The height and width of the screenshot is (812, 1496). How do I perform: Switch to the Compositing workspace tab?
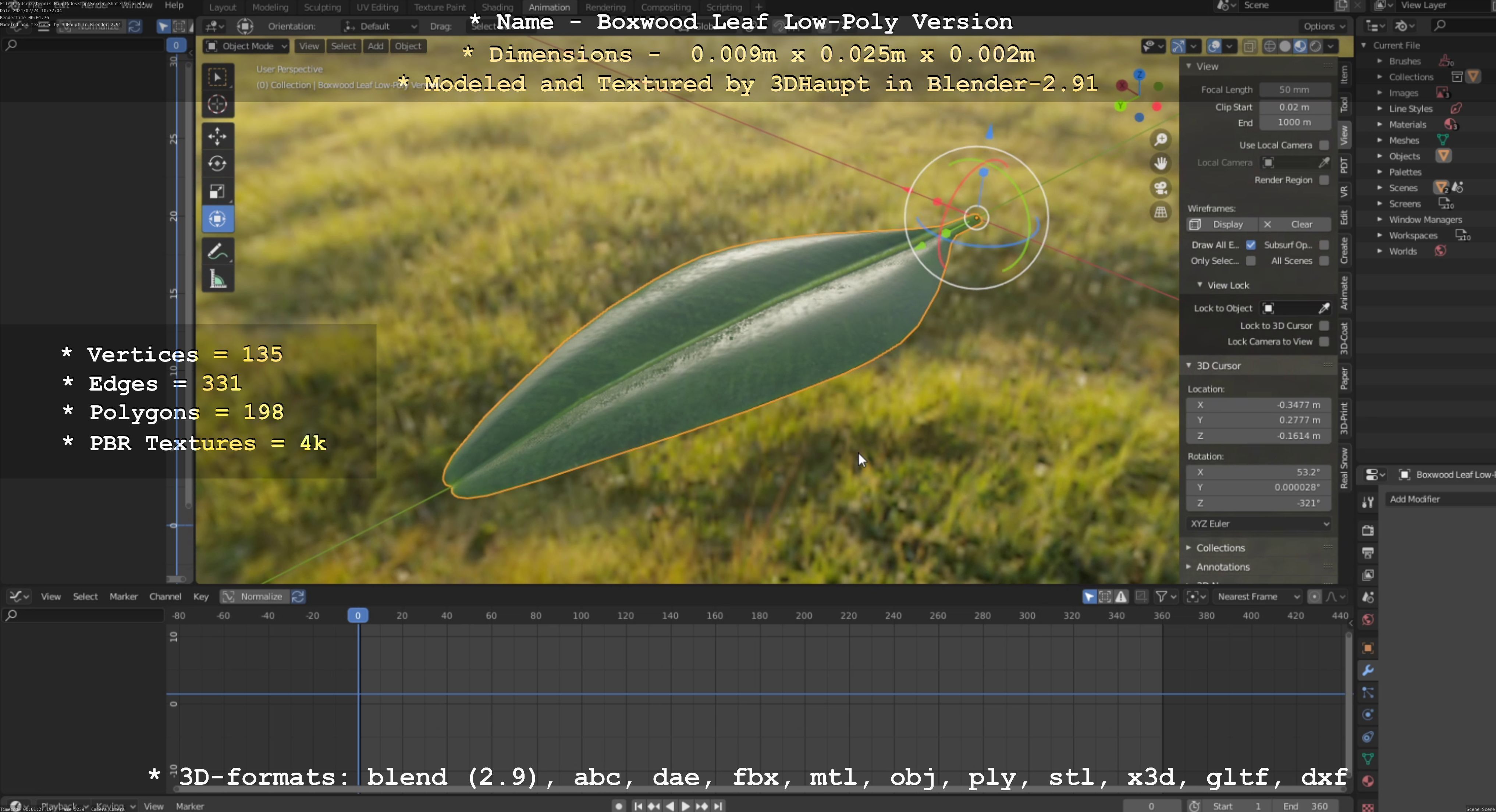coord(665,7)
